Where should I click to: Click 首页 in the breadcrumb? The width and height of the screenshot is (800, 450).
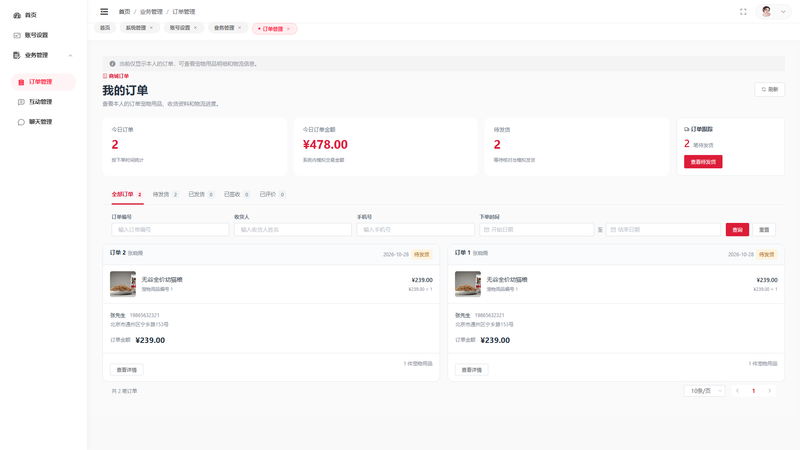tap(124, 11)
